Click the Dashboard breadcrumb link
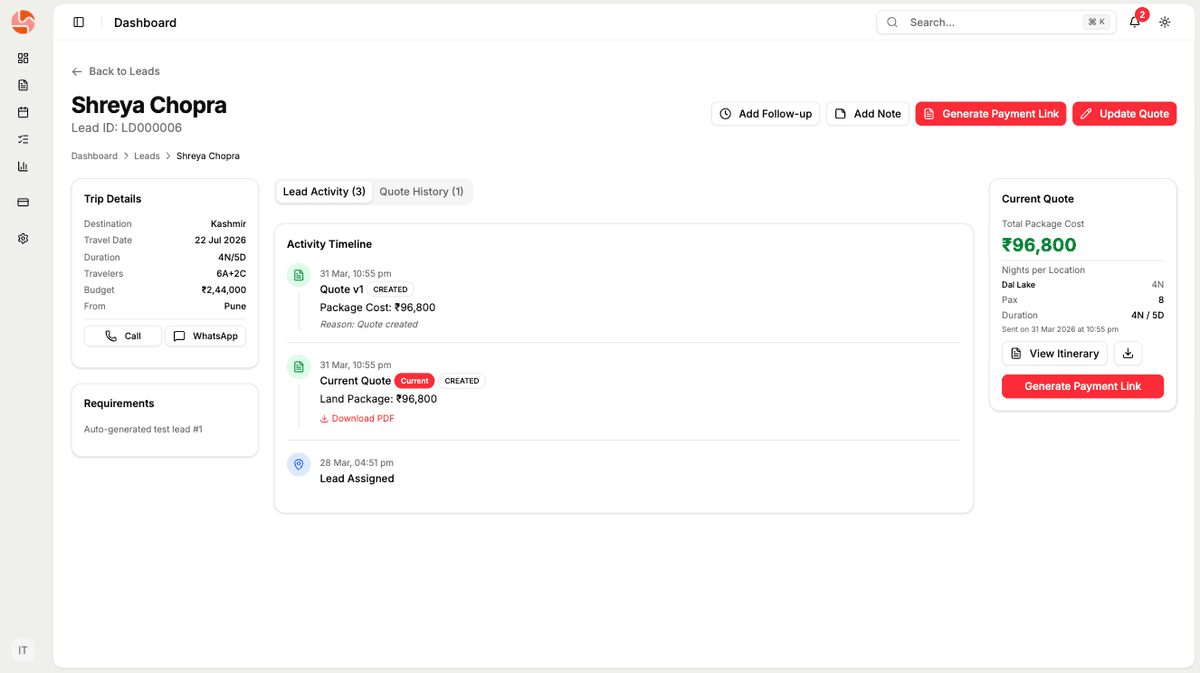Viewport: 1200px width, 673px height. (94, 156)
